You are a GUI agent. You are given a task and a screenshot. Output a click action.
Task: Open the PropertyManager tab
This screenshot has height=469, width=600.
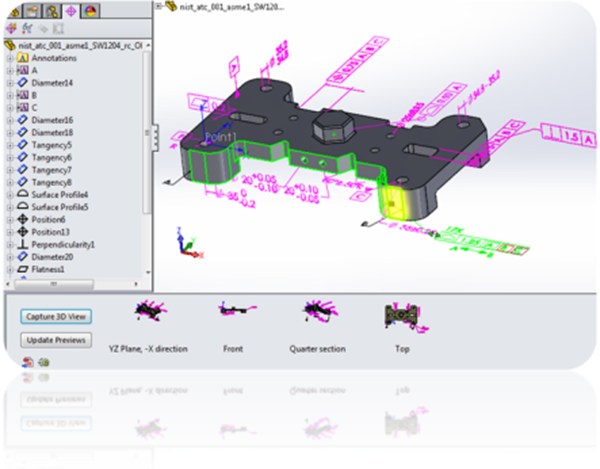[33, 11]
